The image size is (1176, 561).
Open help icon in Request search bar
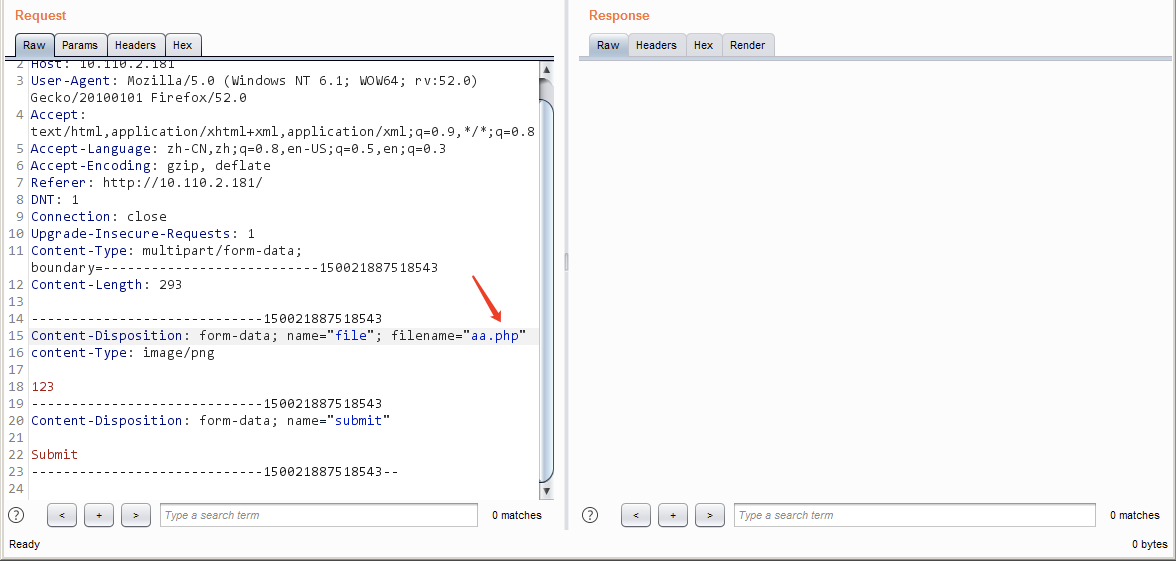click(x=16, y=515)
